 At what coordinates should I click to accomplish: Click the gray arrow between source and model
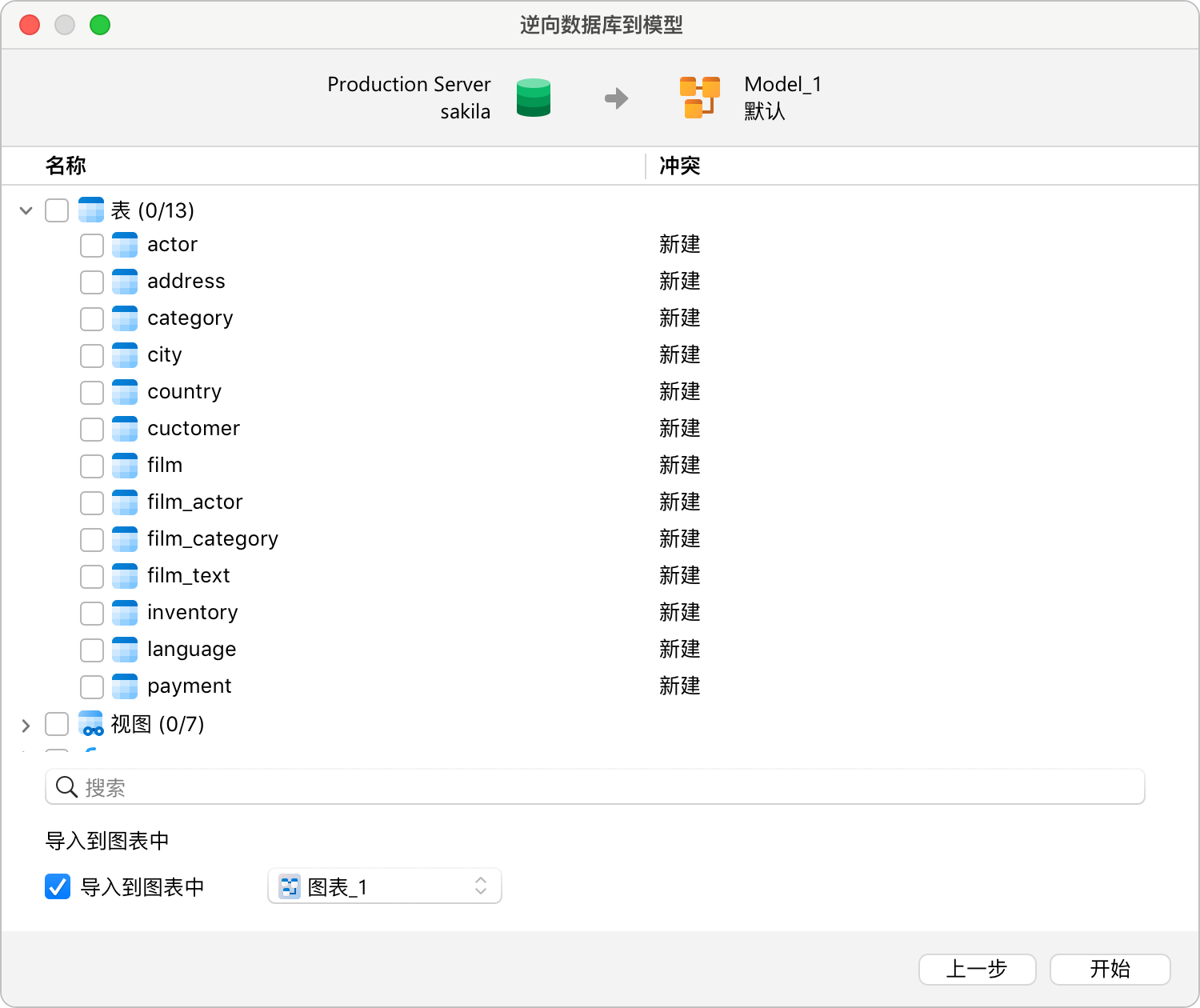pos(617,98)
